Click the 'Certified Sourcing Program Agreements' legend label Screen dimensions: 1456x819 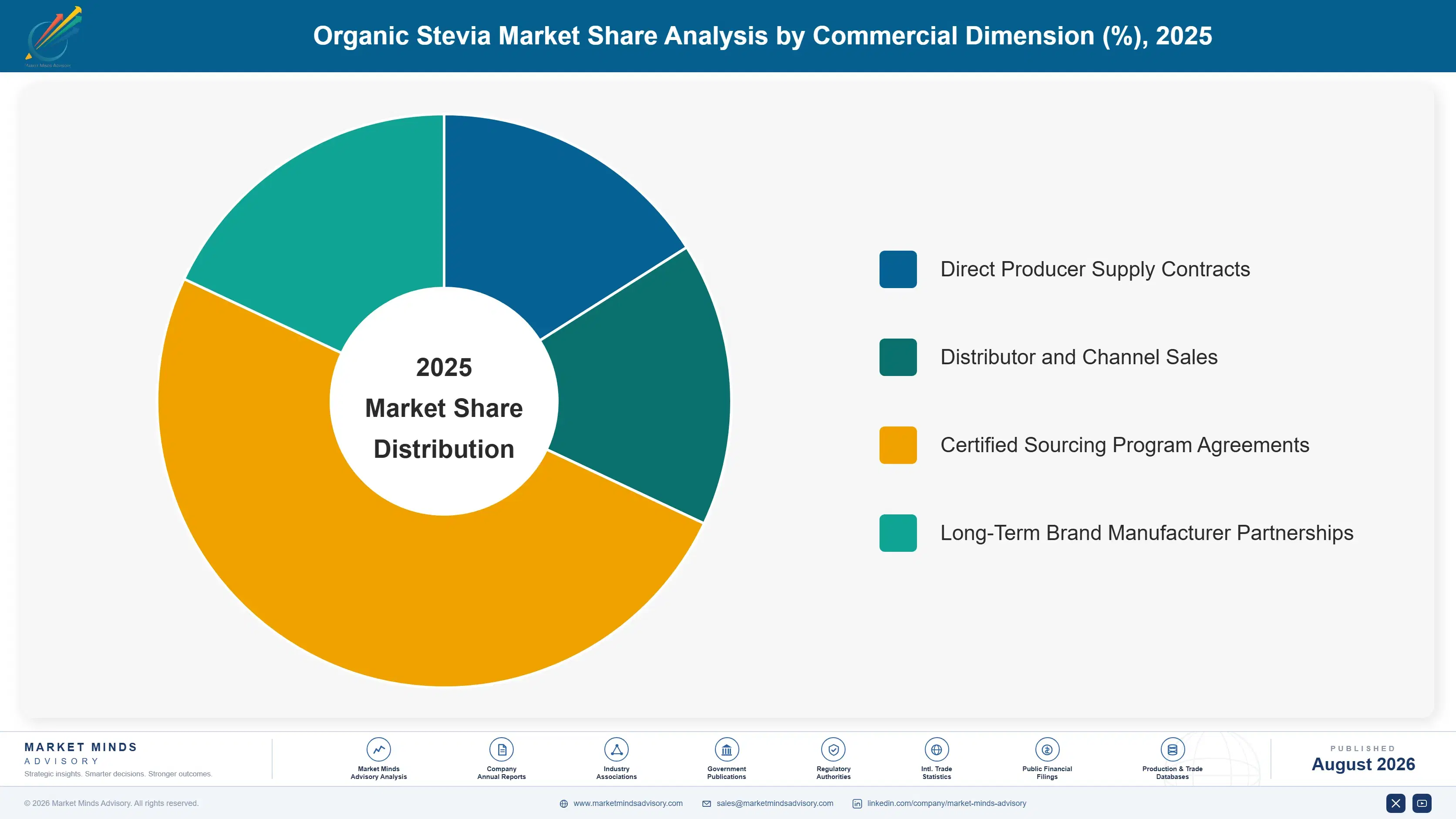[1124, 445]
